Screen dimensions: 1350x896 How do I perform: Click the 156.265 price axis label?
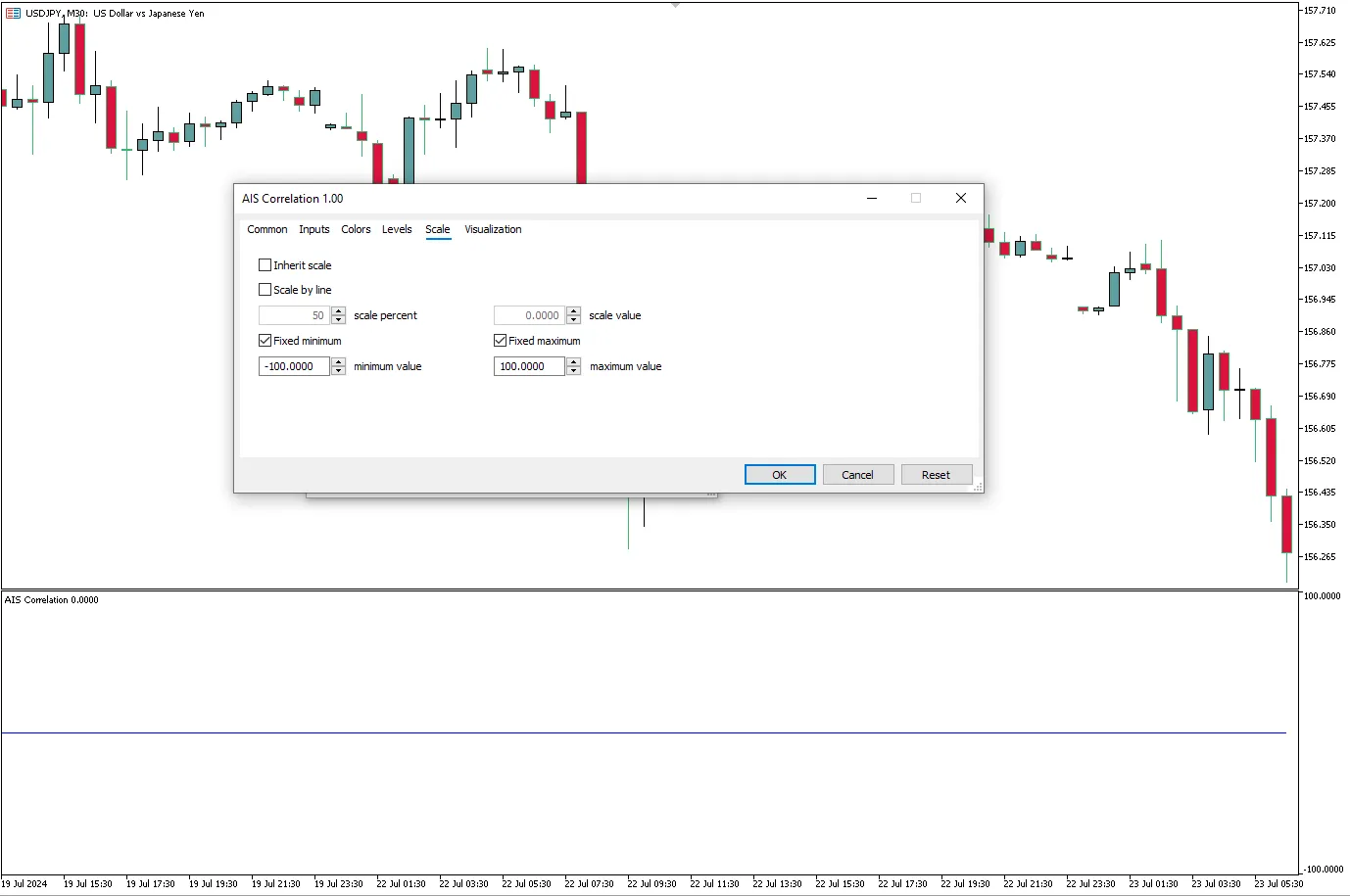click(x=1320, y=557)
